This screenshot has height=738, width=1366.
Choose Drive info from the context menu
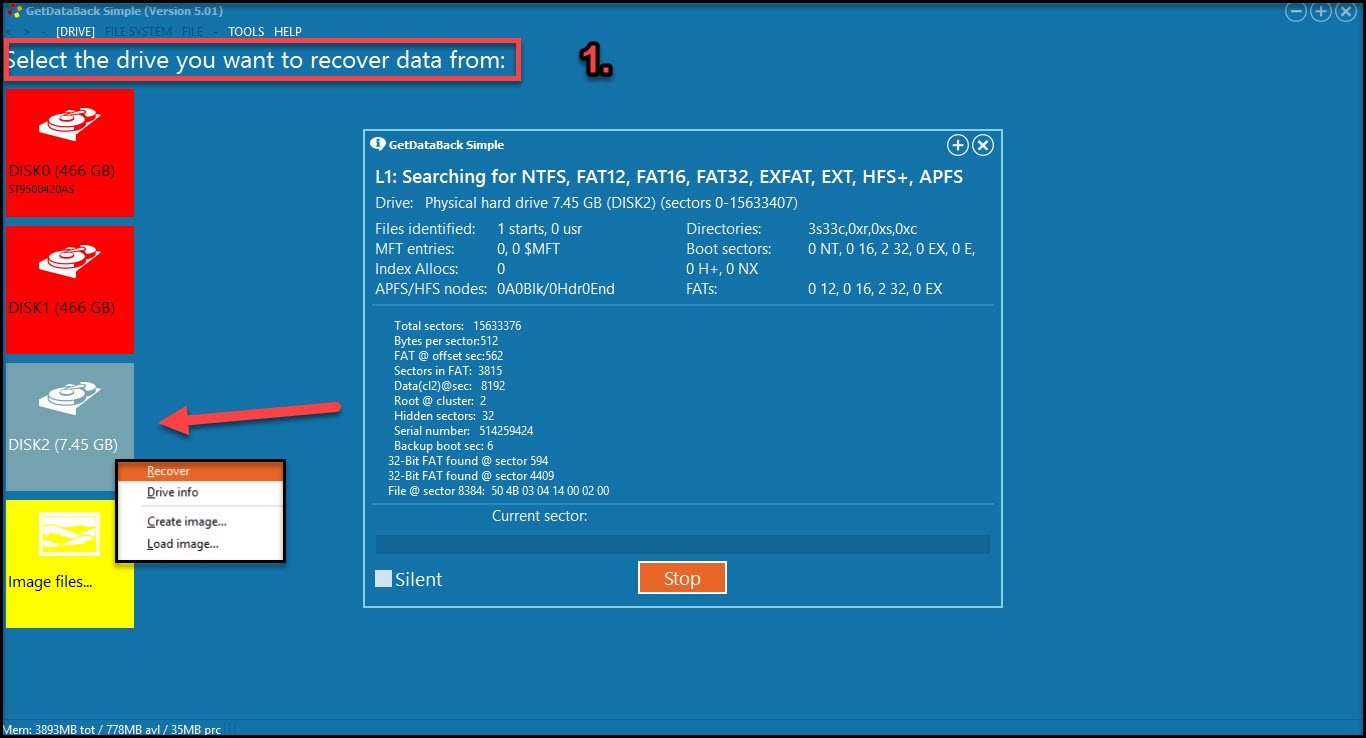coord(201,493)
